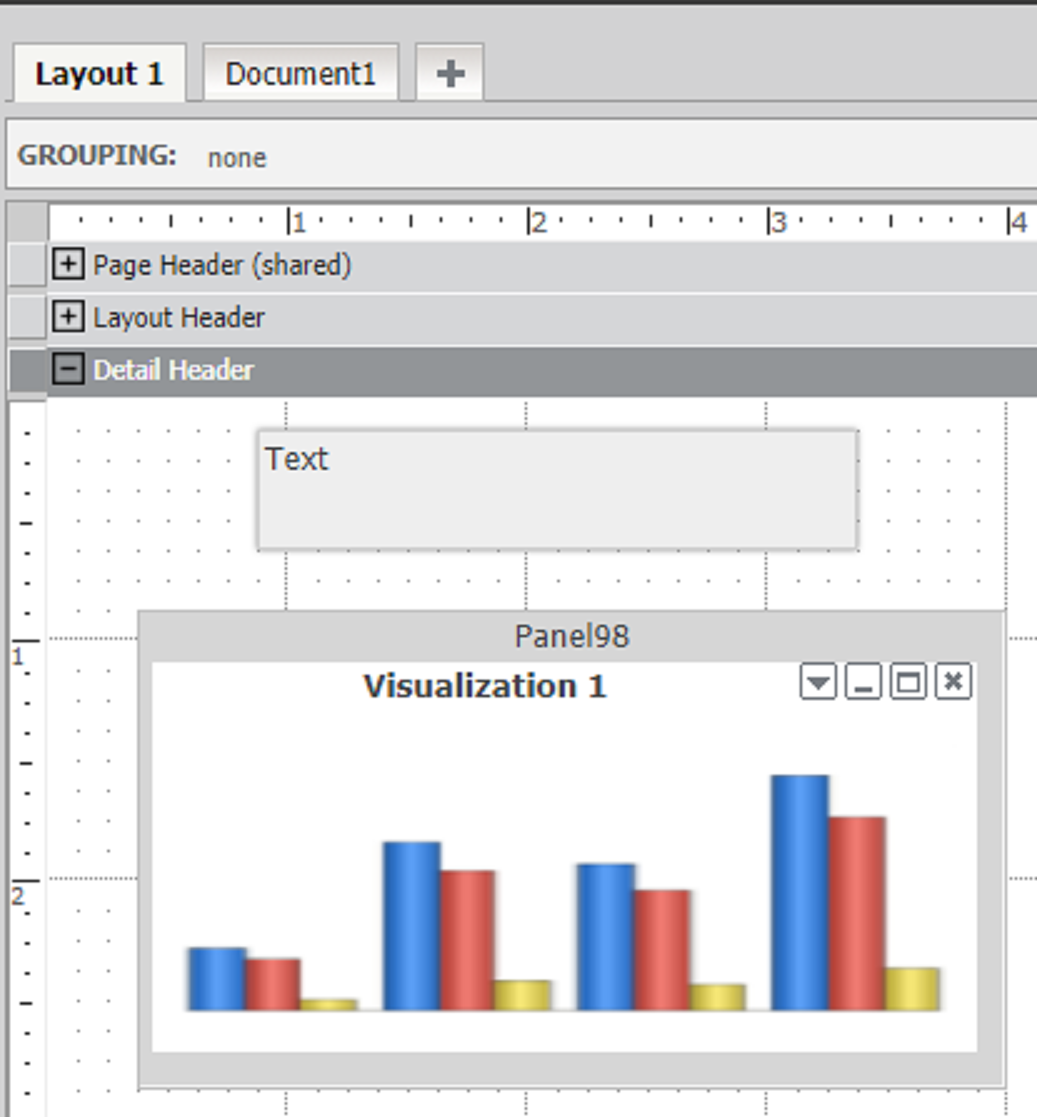The height and width of the screenshot is (1117, 1037).
Task: Maximize the Visualization 1 window
Action: click(908, 683)
